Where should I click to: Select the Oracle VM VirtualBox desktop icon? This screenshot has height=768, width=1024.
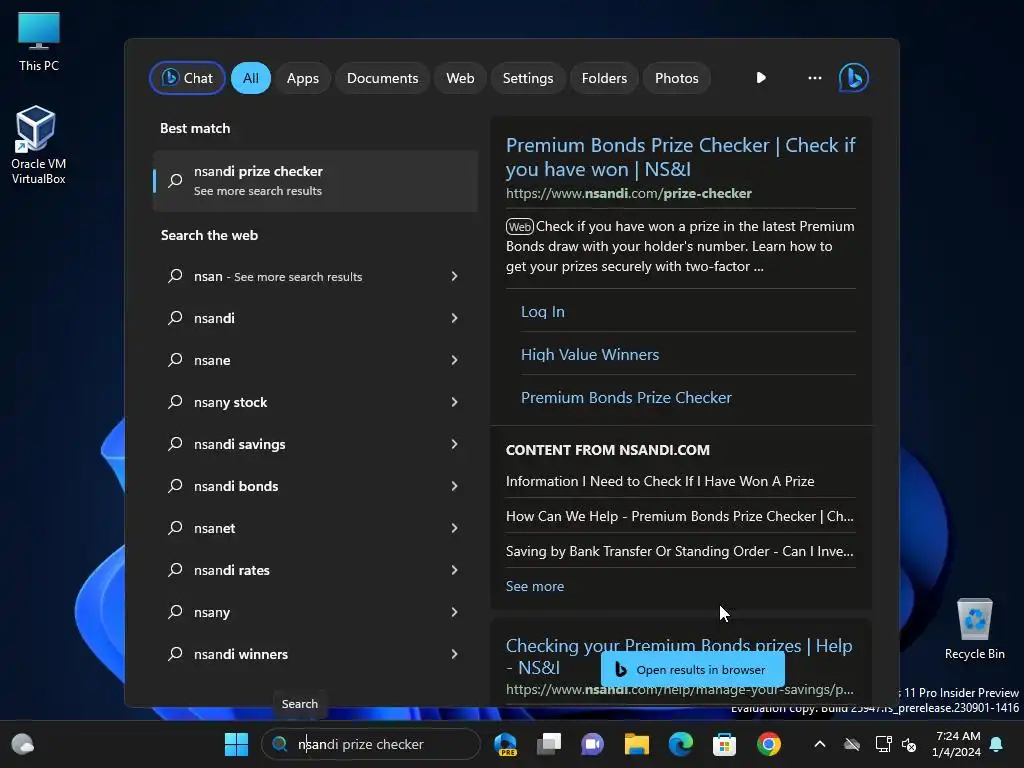(x=38, y=145)
